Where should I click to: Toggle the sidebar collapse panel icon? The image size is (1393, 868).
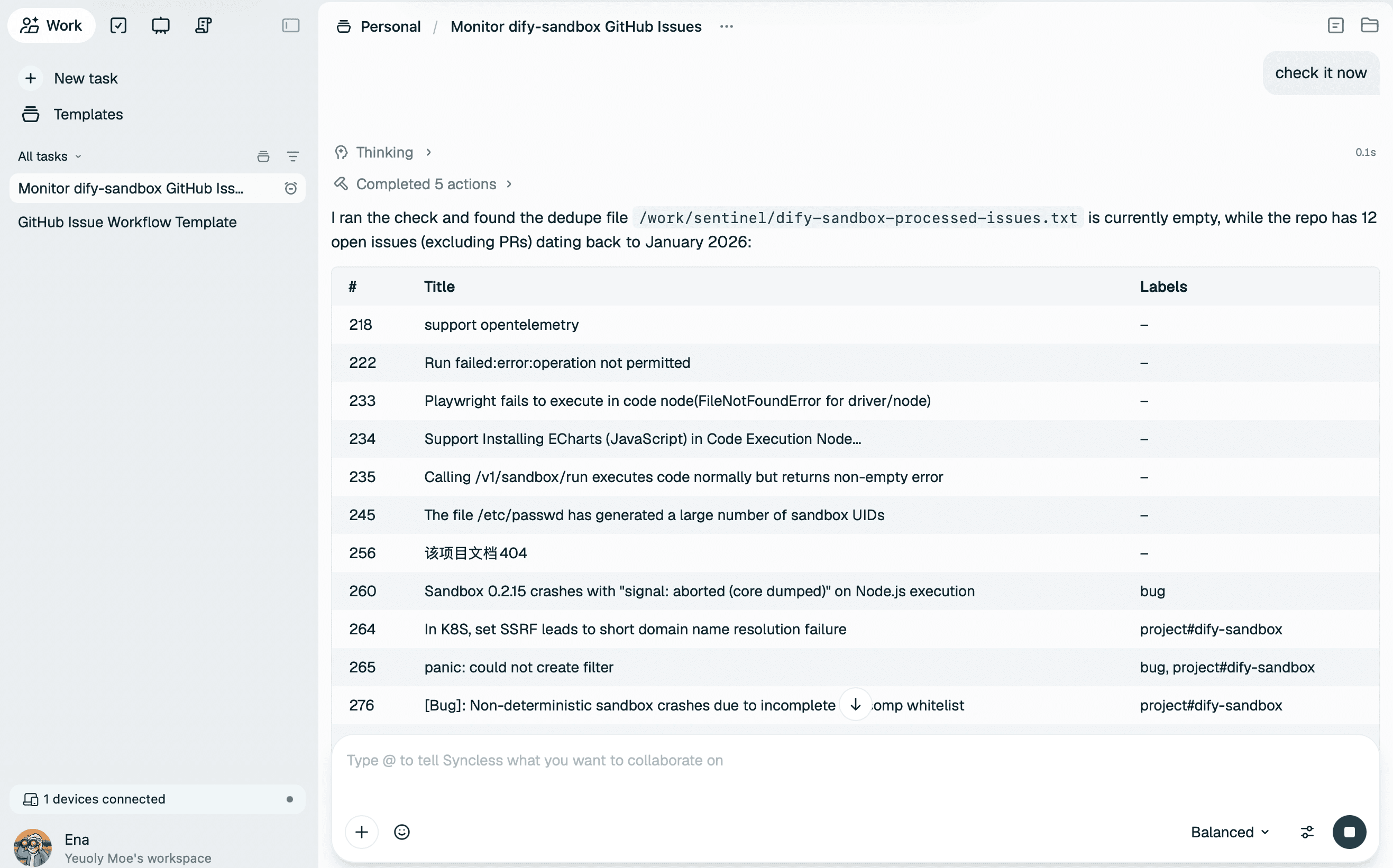coord(290,25)
